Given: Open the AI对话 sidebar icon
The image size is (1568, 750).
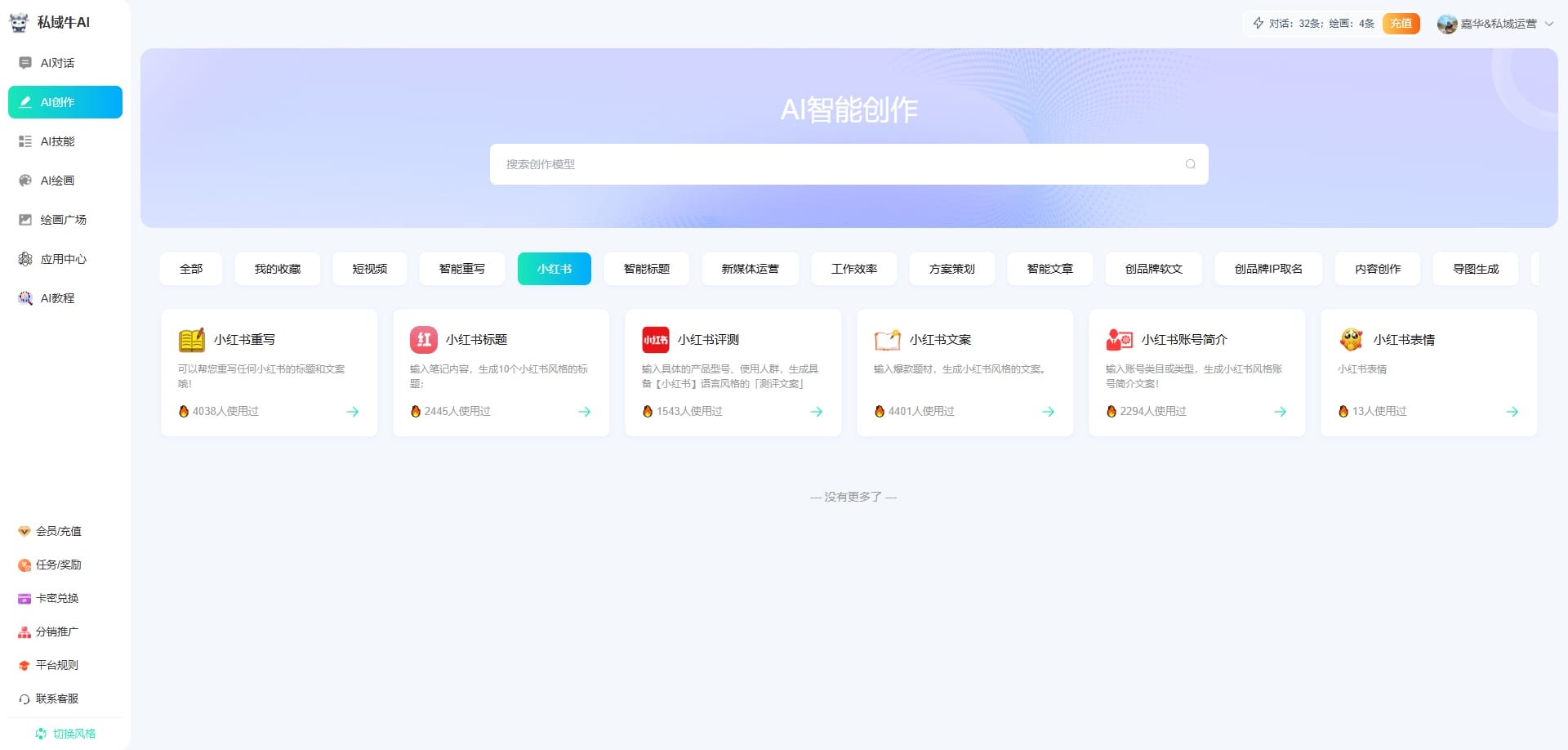Looking at the screenshot, I should pos(25,63).
